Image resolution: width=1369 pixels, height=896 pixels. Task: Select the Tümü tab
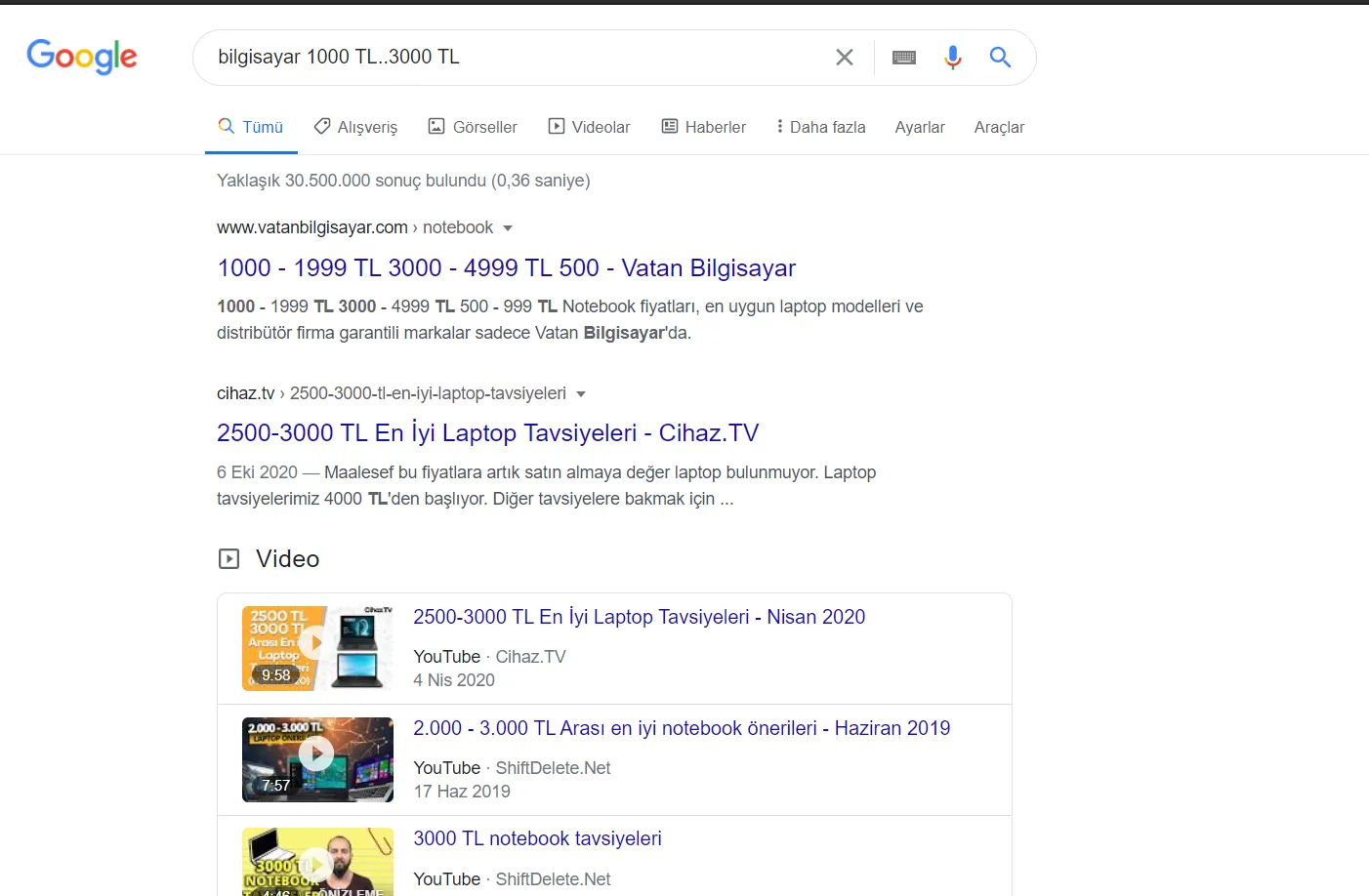pyautogui.click(x=251, y=127)
